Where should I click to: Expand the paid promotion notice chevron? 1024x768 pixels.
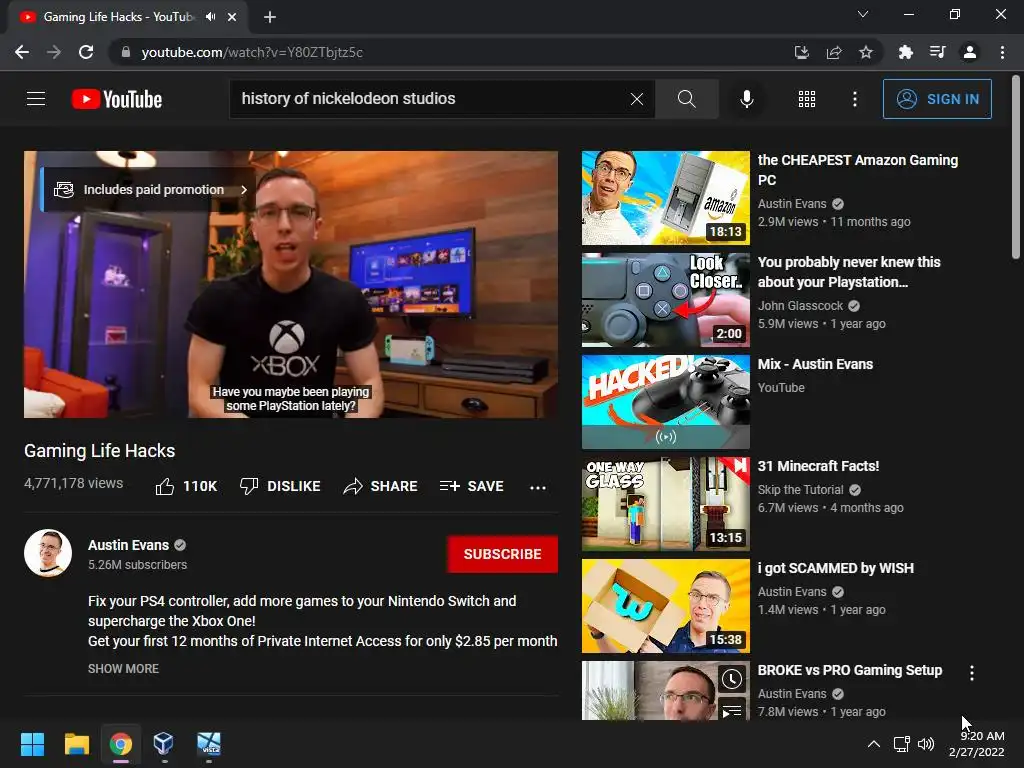(244, 189)
